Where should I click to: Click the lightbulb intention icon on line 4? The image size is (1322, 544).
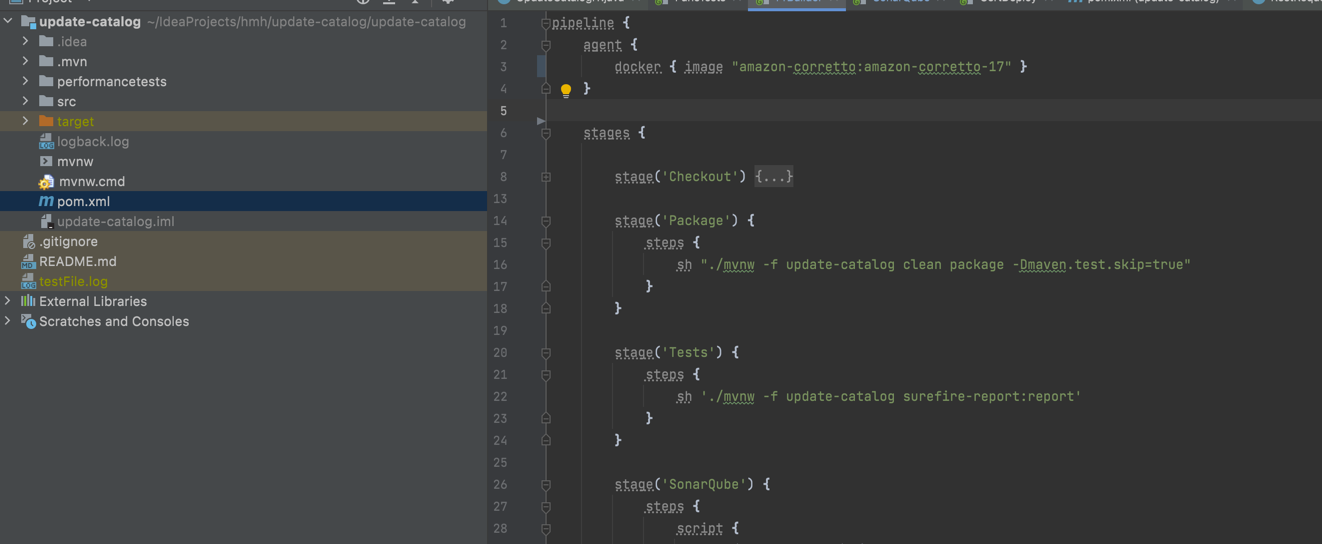[x=566, y=90]
